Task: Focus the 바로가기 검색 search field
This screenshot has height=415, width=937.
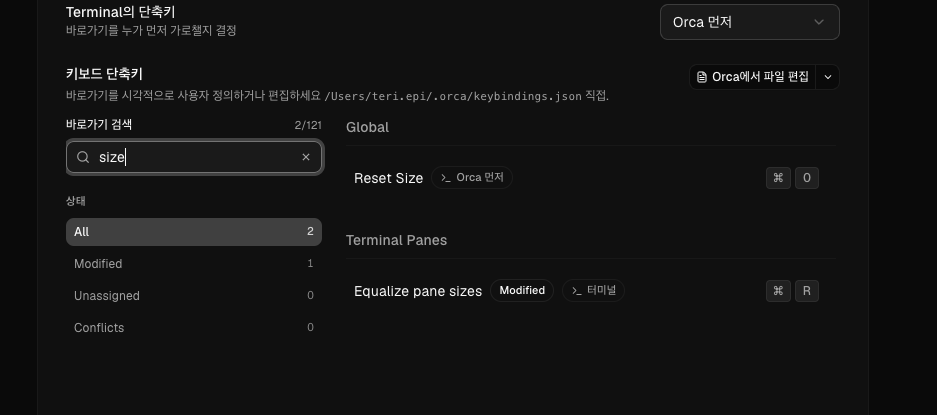Action: point(194,157)
